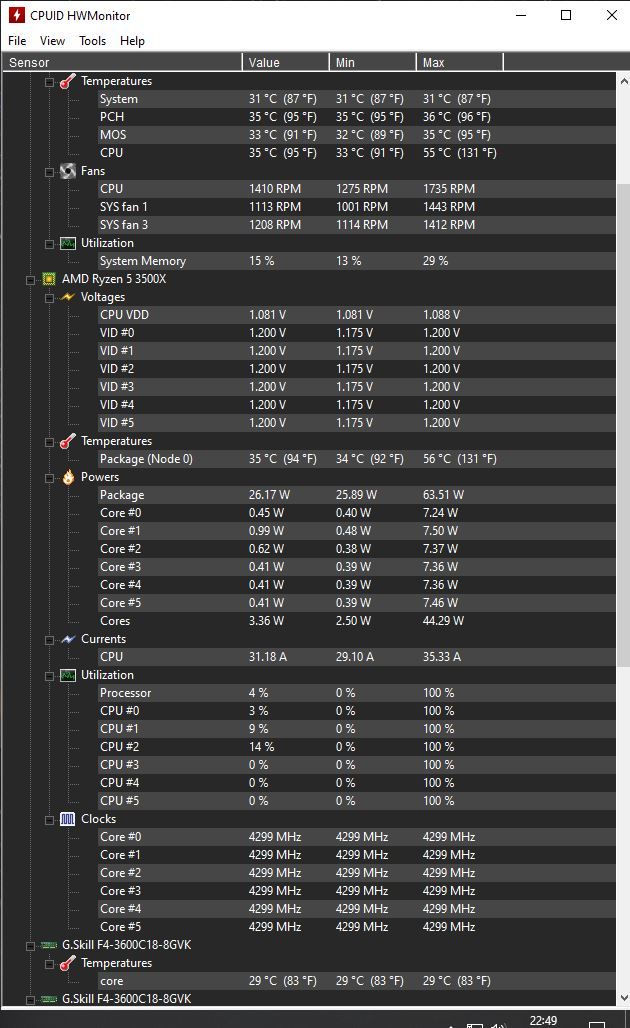Image resolution: width=630 pixels, height=1028 pixels.
Task: Select the CPU current row showing 31.18 A
Action: pos(357,657)
